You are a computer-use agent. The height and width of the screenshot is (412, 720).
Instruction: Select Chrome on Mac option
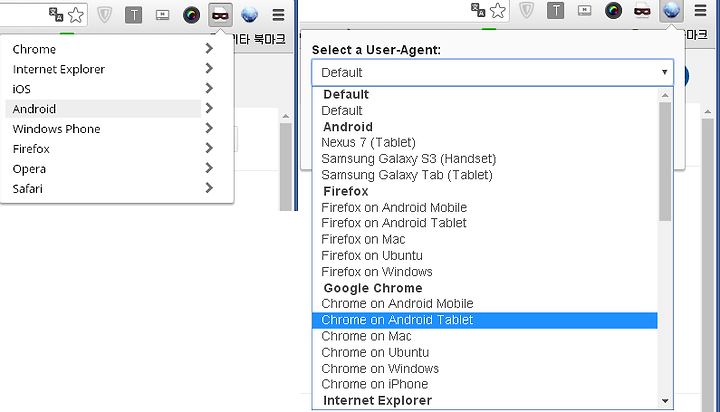485,336
